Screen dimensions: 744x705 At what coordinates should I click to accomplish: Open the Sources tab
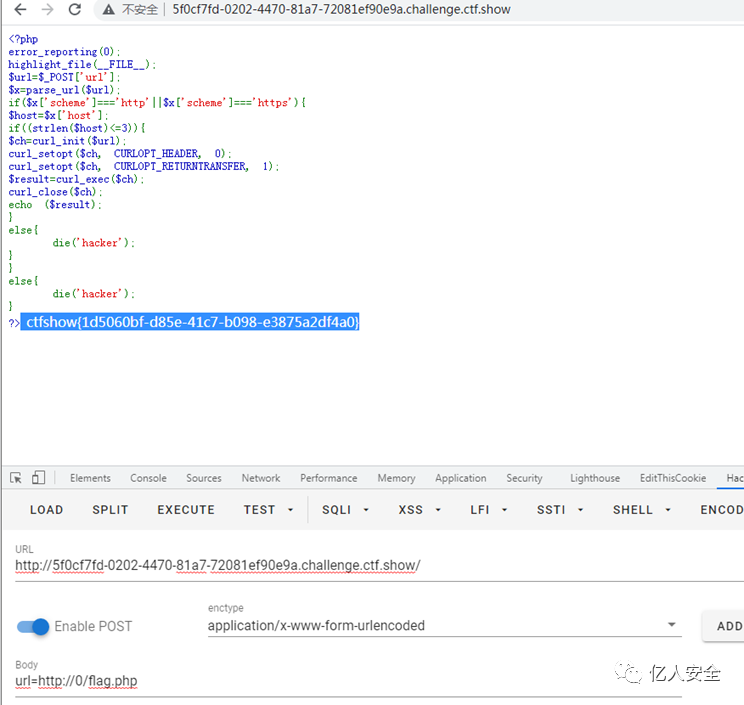(x=204, y=478)
